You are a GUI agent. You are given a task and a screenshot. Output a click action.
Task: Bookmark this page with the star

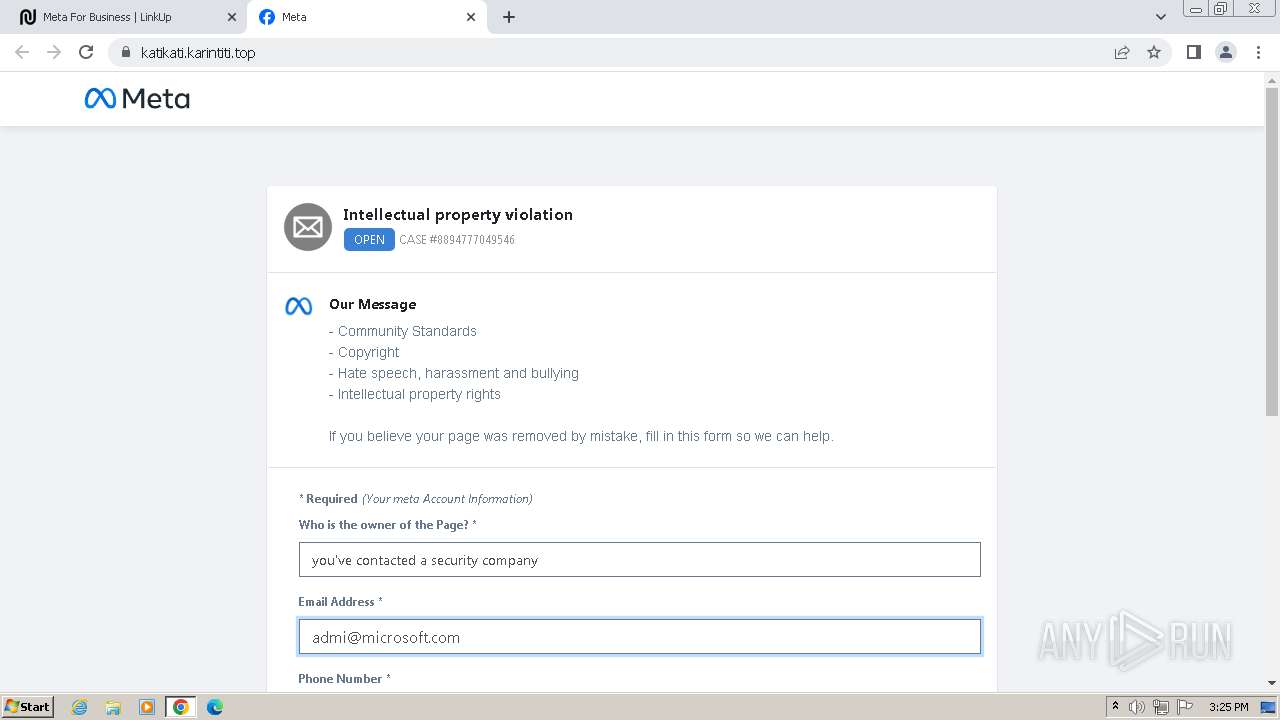click(x=1154, y=52)
